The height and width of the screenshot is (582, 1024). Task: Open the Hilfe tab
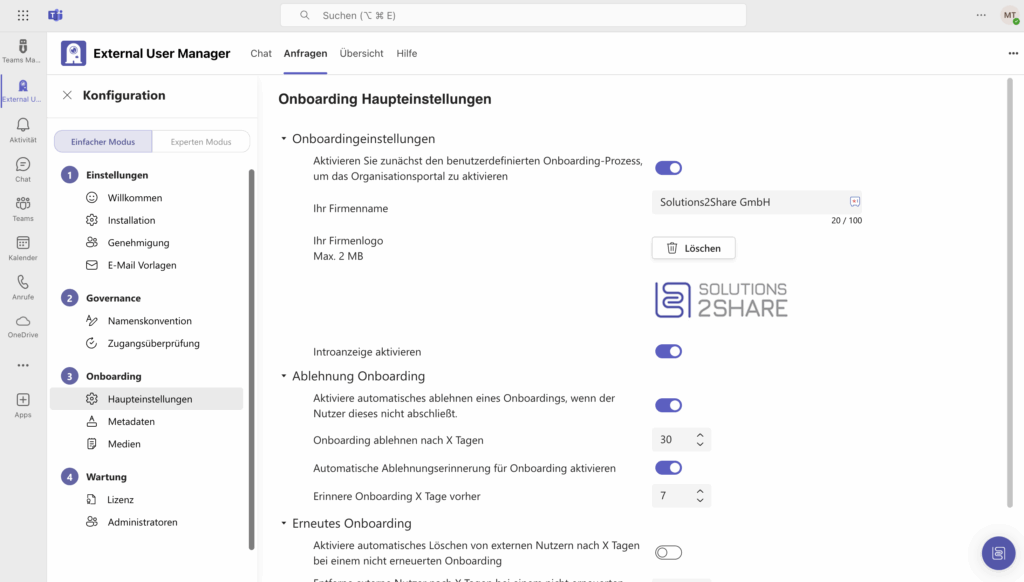tap(406, 54)
